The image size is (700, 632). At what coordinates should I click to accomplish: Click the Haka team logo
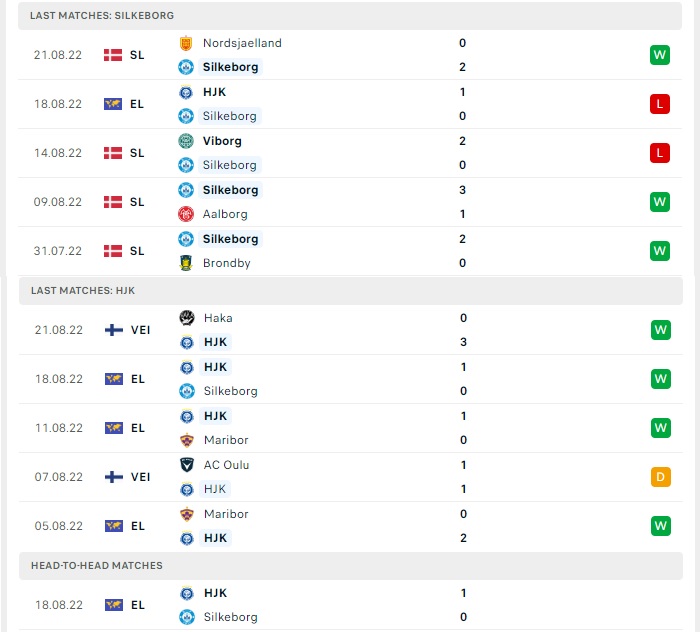[186, 318]
